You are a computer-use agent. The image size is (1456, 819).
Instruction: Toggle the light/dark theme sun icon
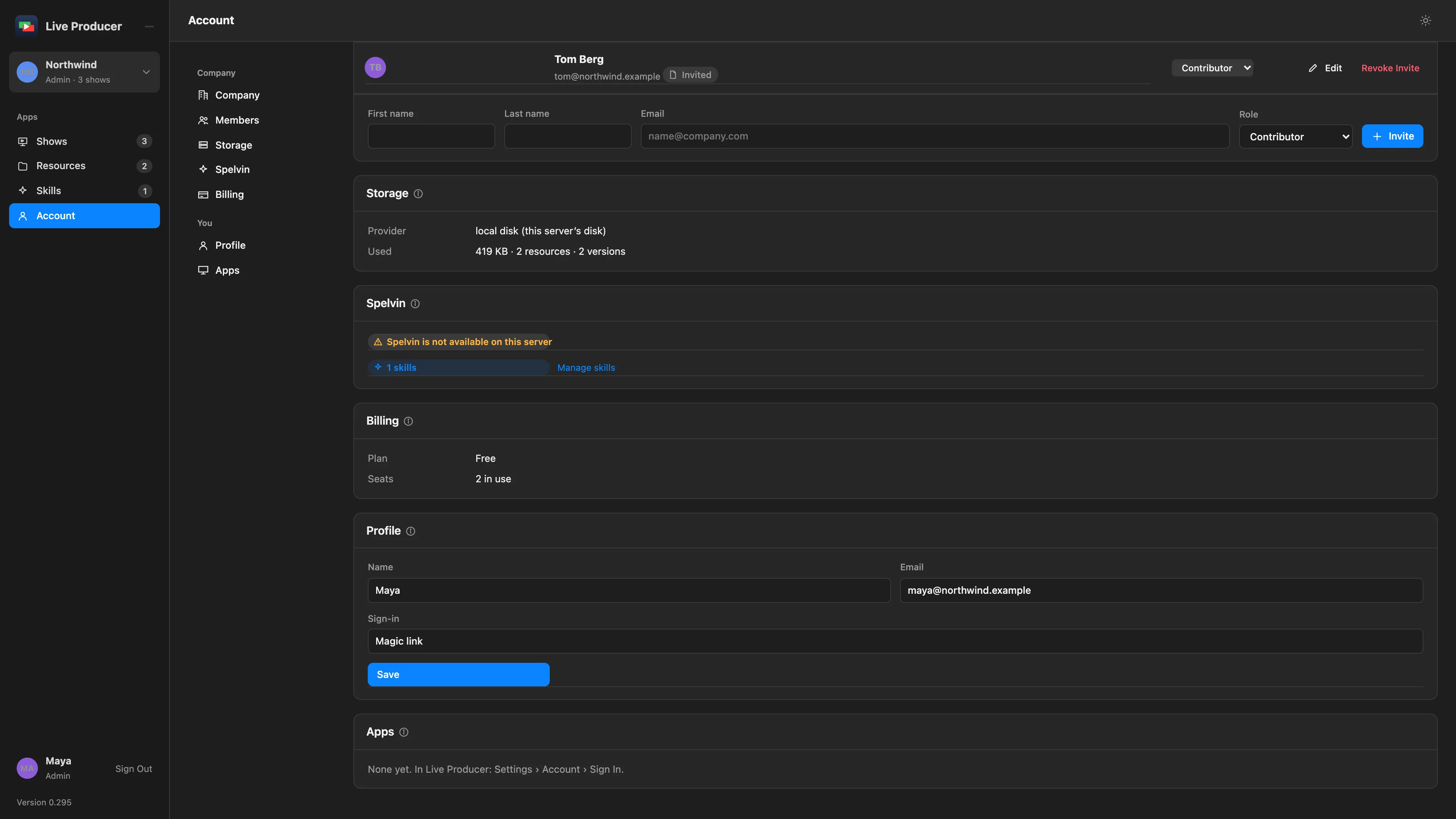pos(1426,20)
